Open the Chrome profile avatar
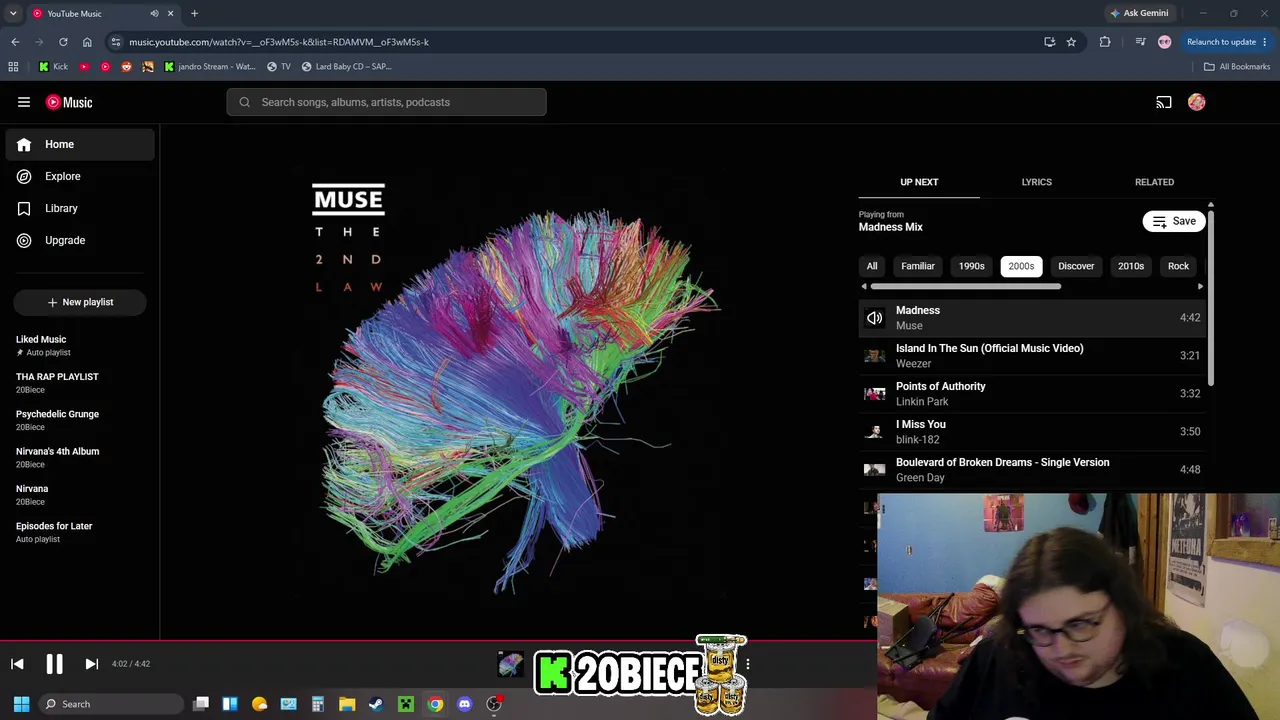 1164,42
